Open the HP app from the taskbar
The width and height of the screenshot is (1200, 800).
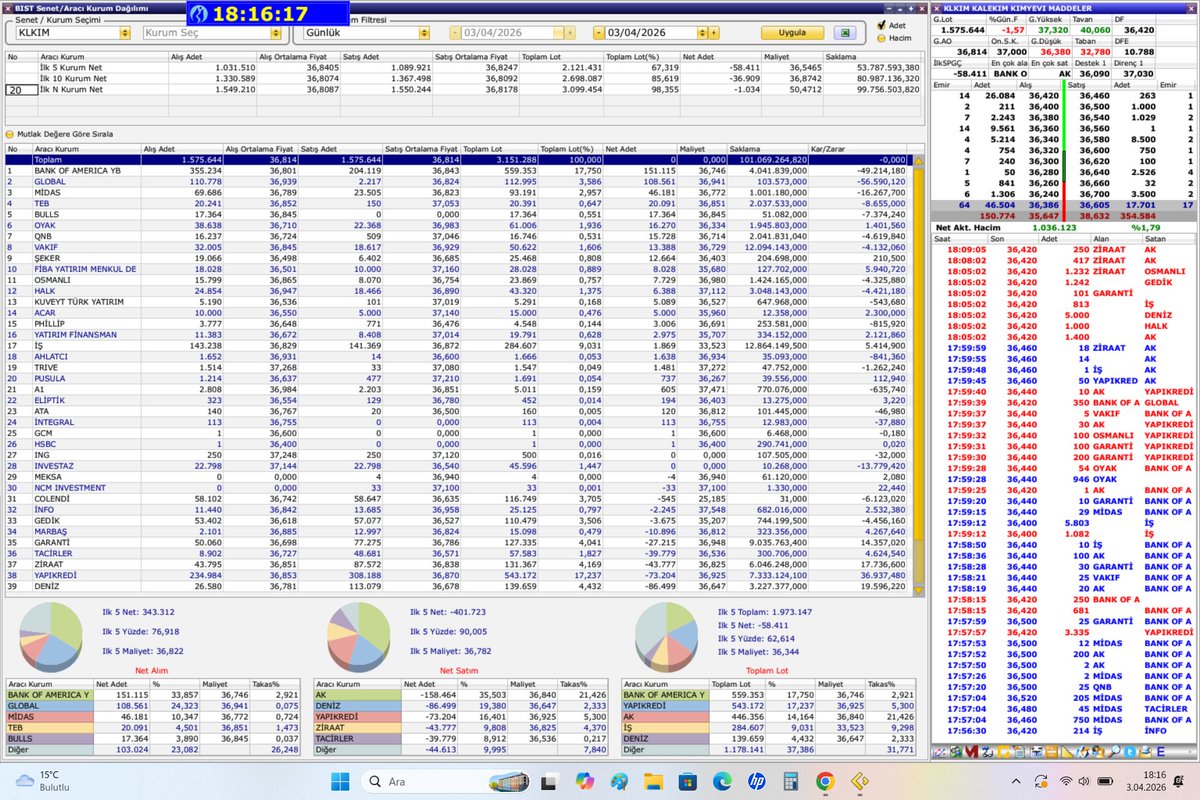pyautogui.click(x=756, y=781)
